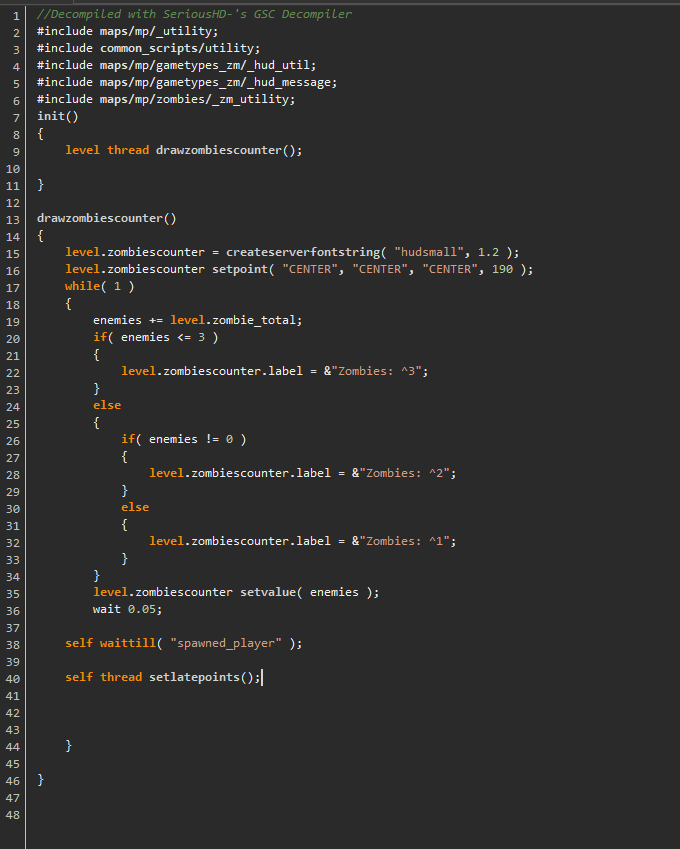
Task: Click the '#include maps/mp/_utility;' line
Action: pos(127,31)
